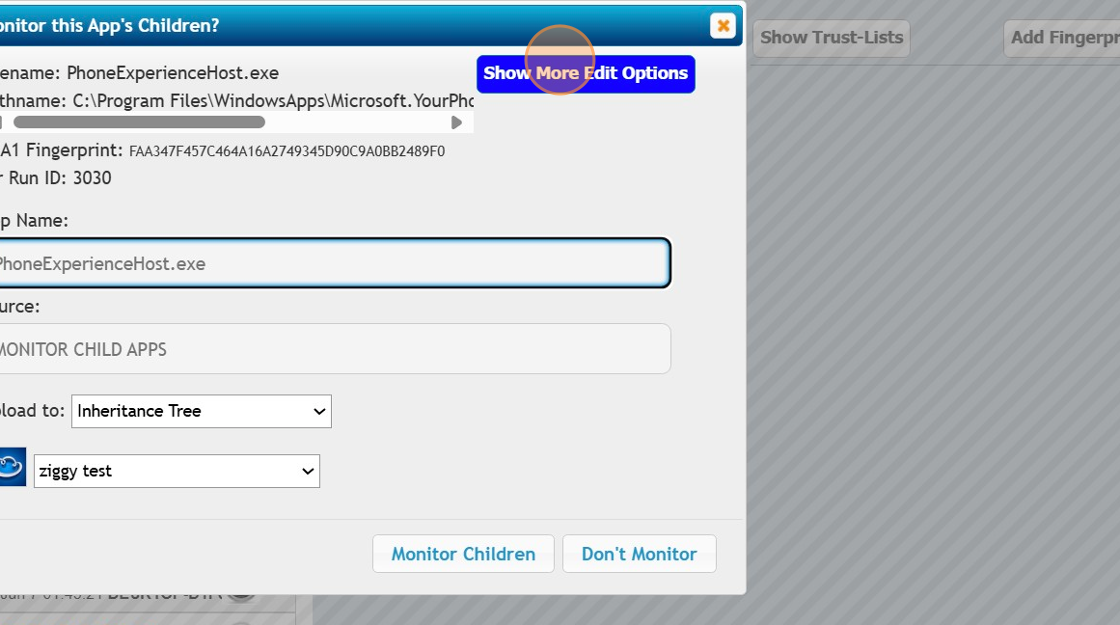Open Show Trust-Lists
The width and height of the screenshot is (1120, 625).
[x=833, y=38]
